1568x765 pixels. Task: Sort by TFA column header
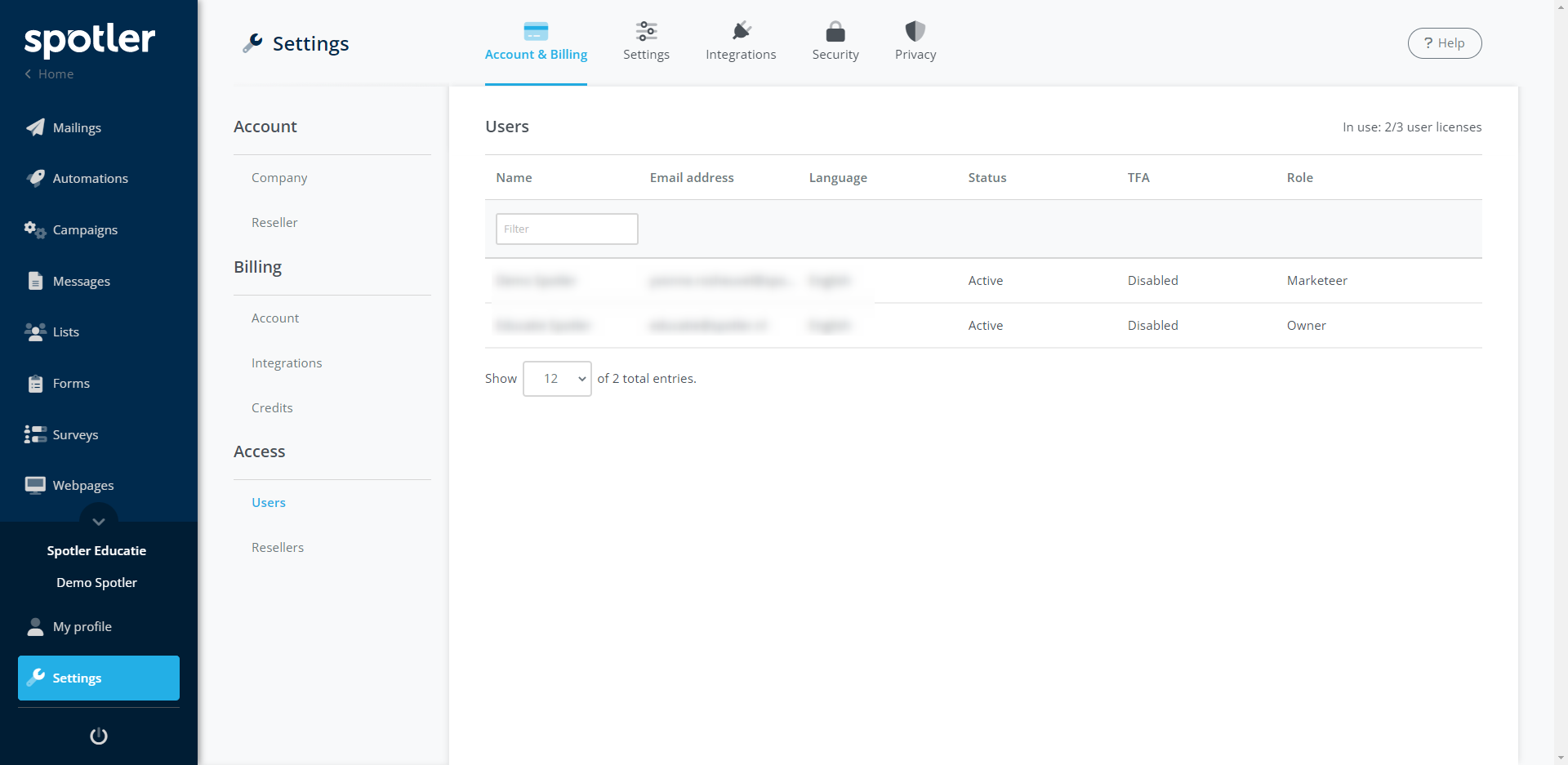click(1138, 178)
